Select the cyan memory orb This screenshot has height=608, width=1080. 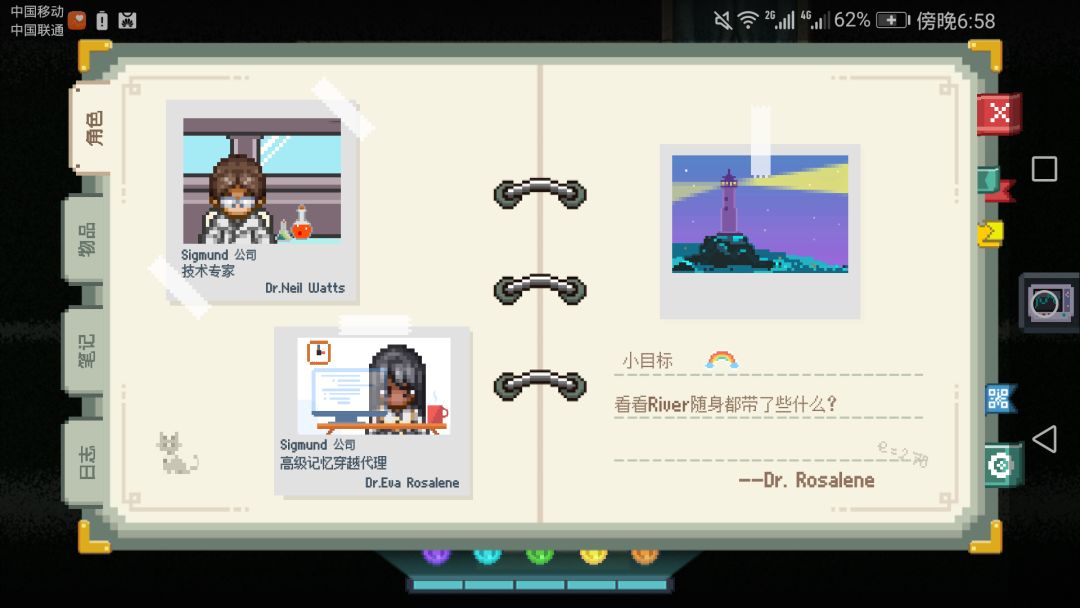click(488, 555)
